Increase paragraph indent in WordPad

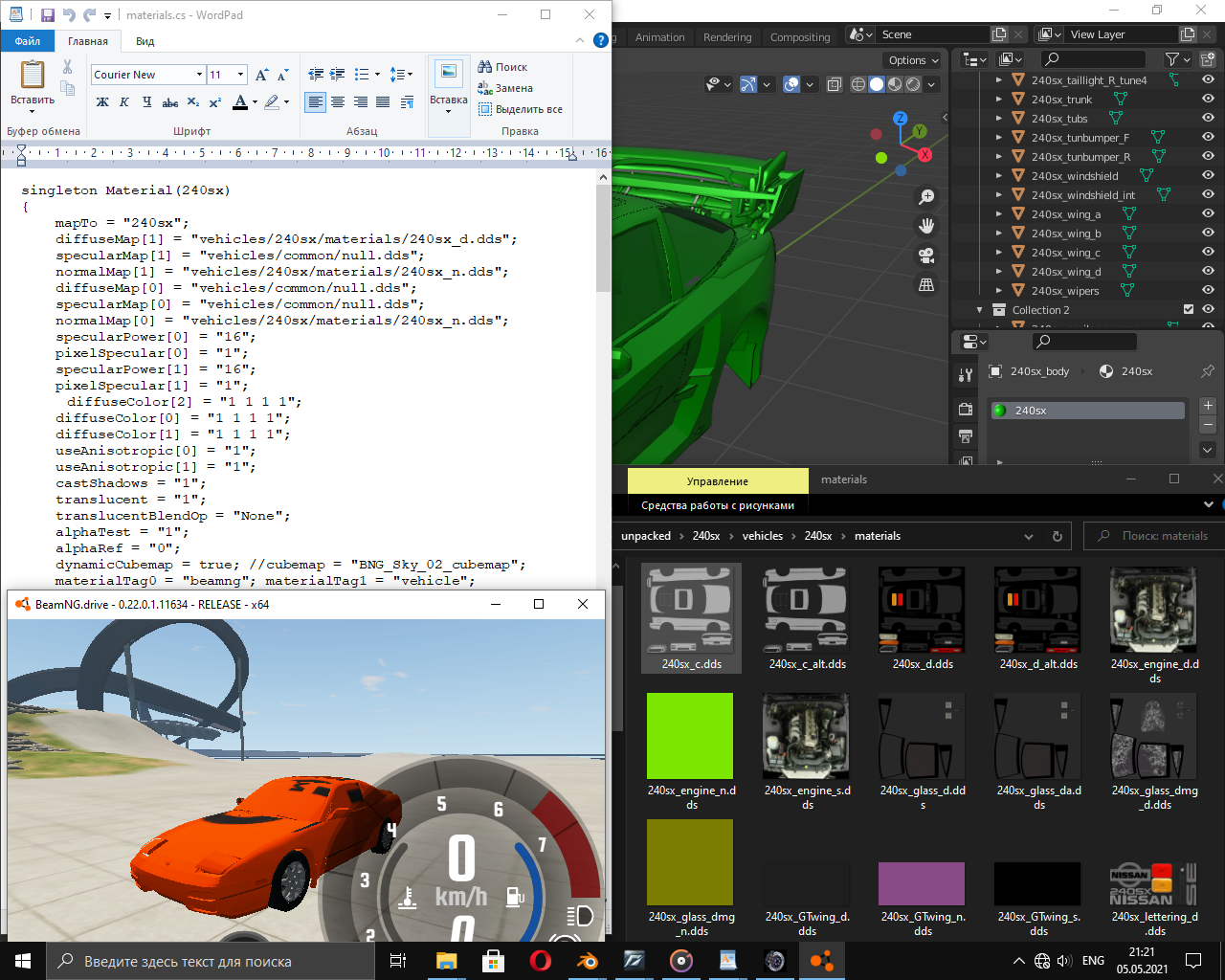coord(338,74)
